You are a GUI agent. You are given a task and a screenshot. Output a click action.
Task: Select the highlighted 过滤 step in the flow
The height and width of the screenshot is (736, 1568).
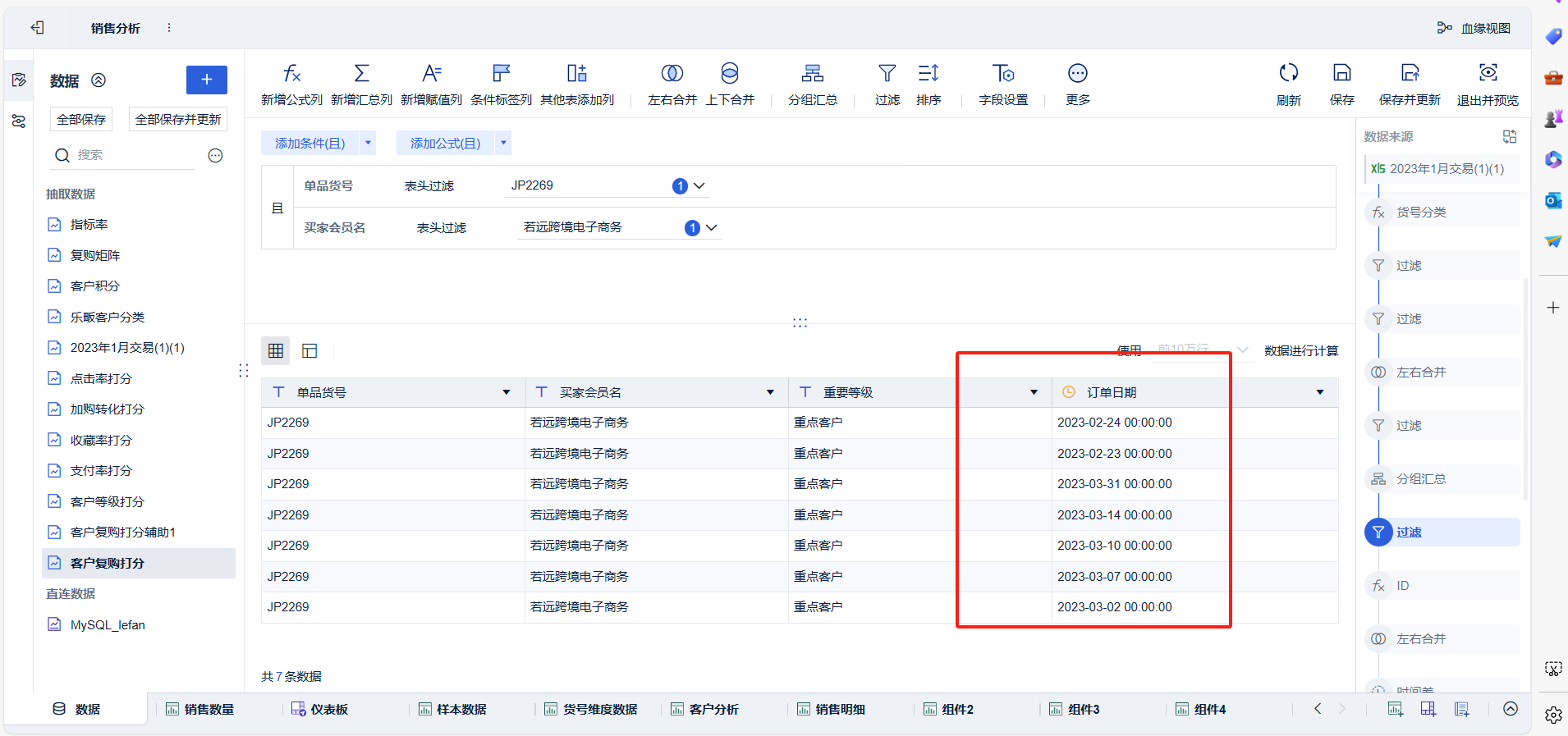pyautogui.click(x=1442, y=533)
